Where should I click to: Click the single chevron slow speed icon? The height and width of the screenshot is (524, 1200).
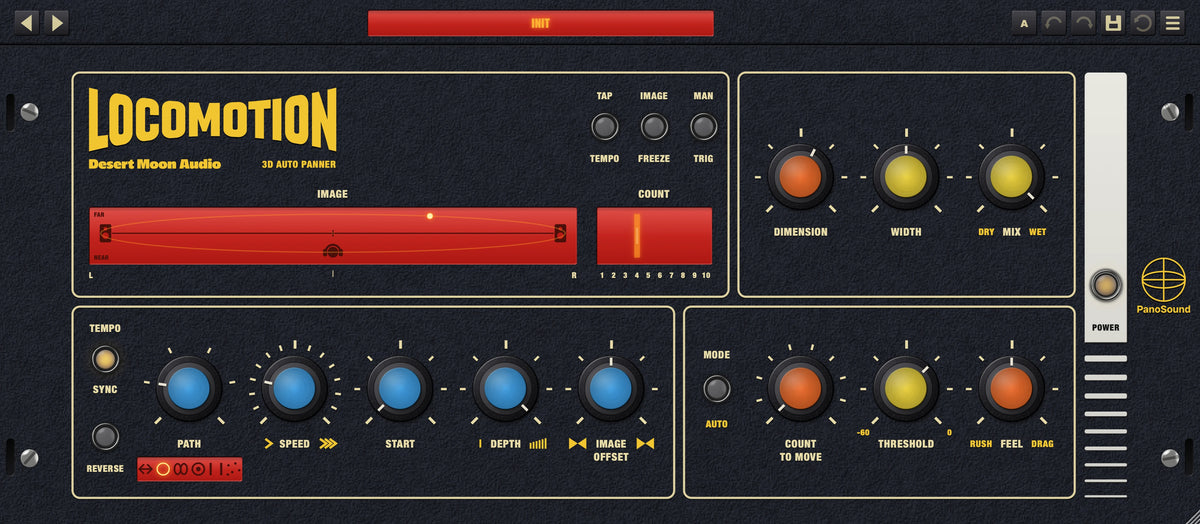[268, 443]
